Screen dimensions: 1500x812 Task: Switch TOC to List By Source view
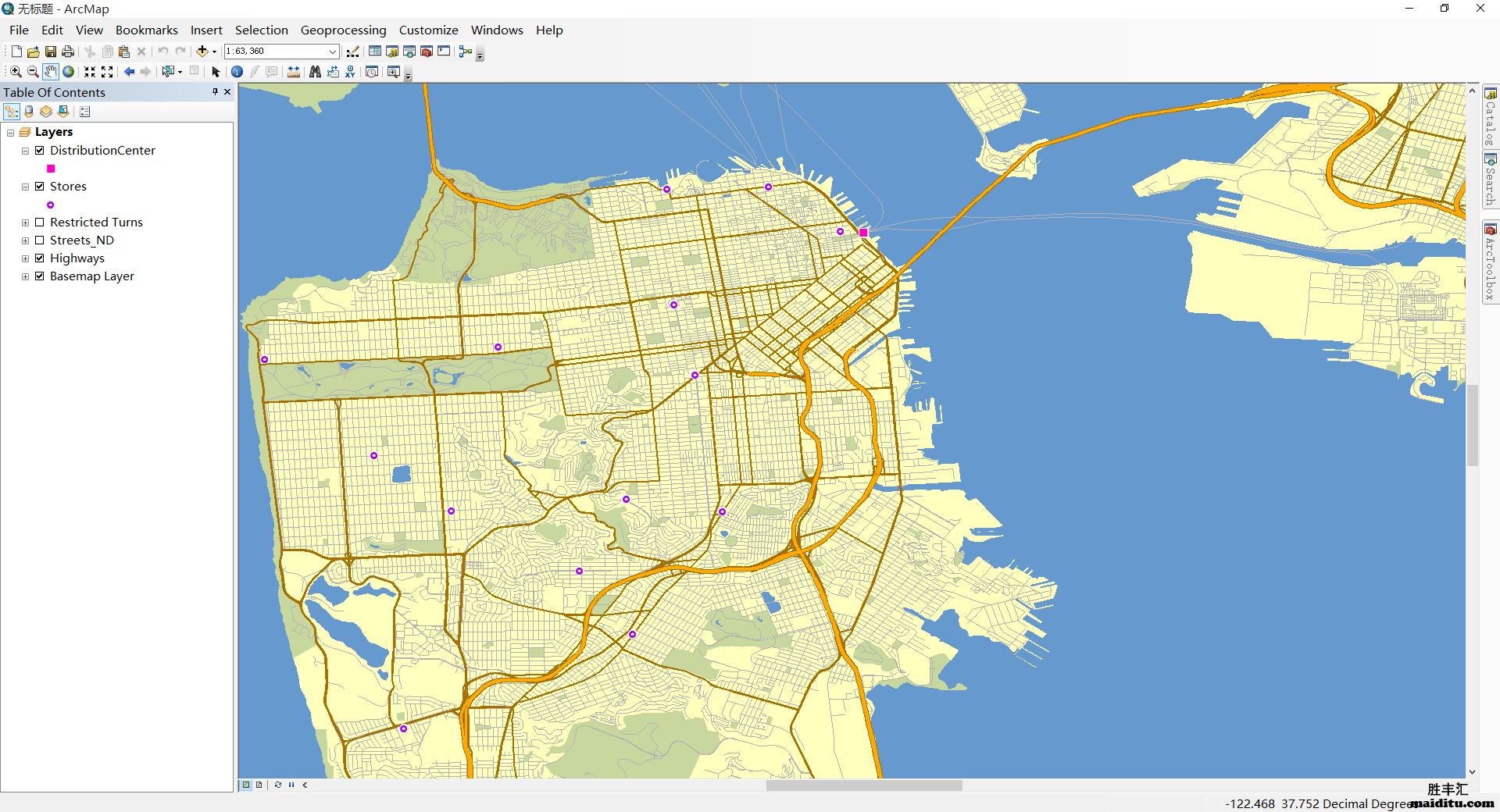pos(29,112)
